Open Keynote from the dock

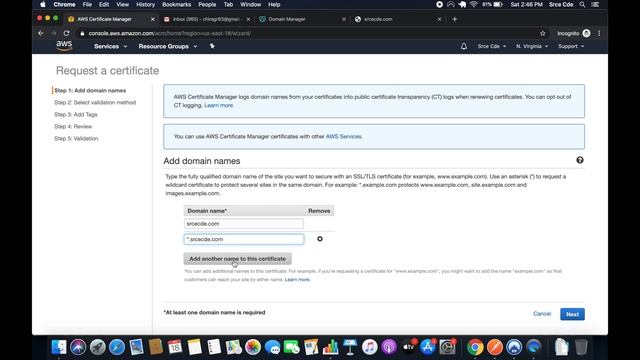click(x=350, y=347)
